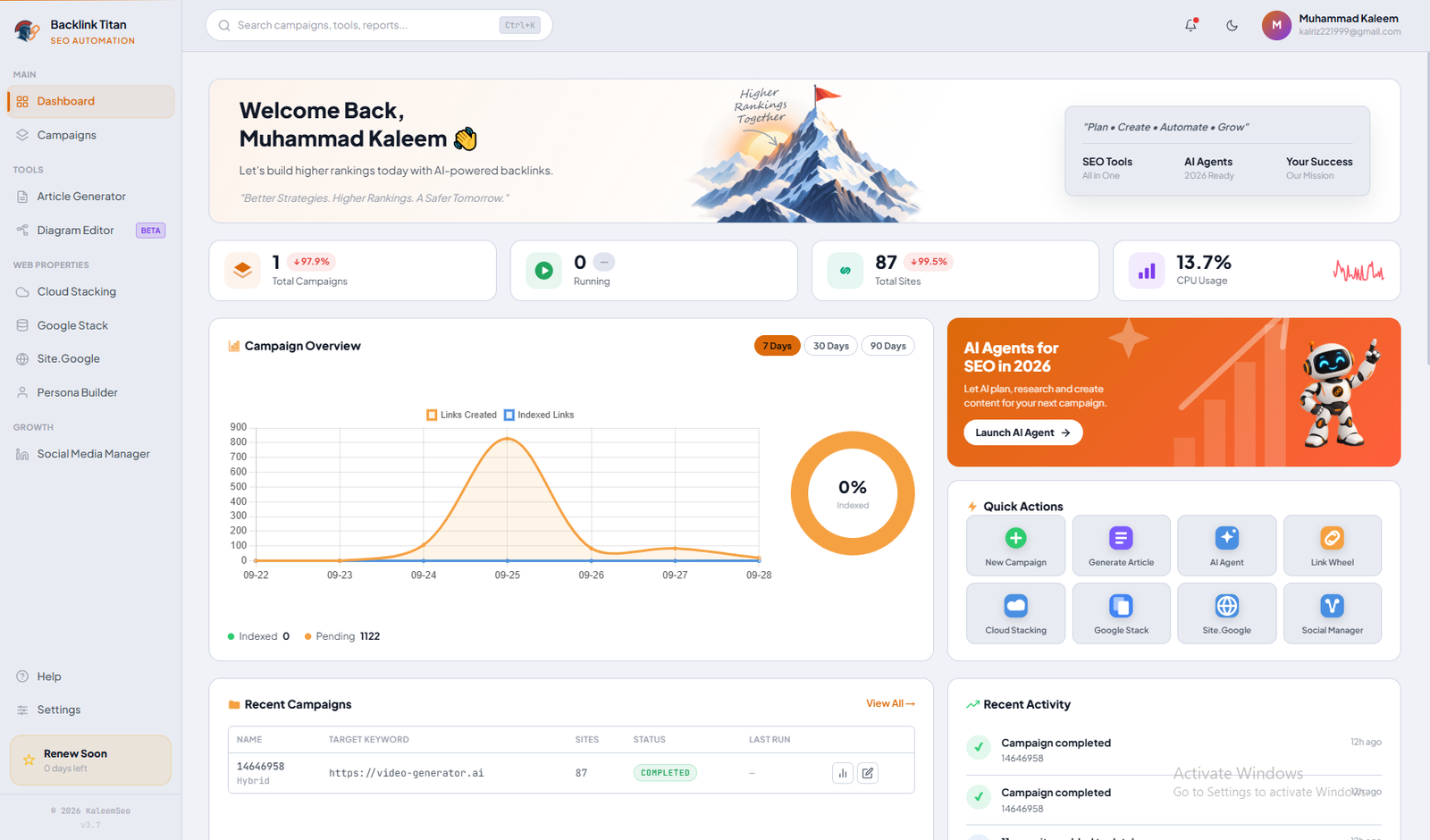Click Google Stack quick action tile
The width and height of the screenshot is (1430, 840).
coord(1121,613)
